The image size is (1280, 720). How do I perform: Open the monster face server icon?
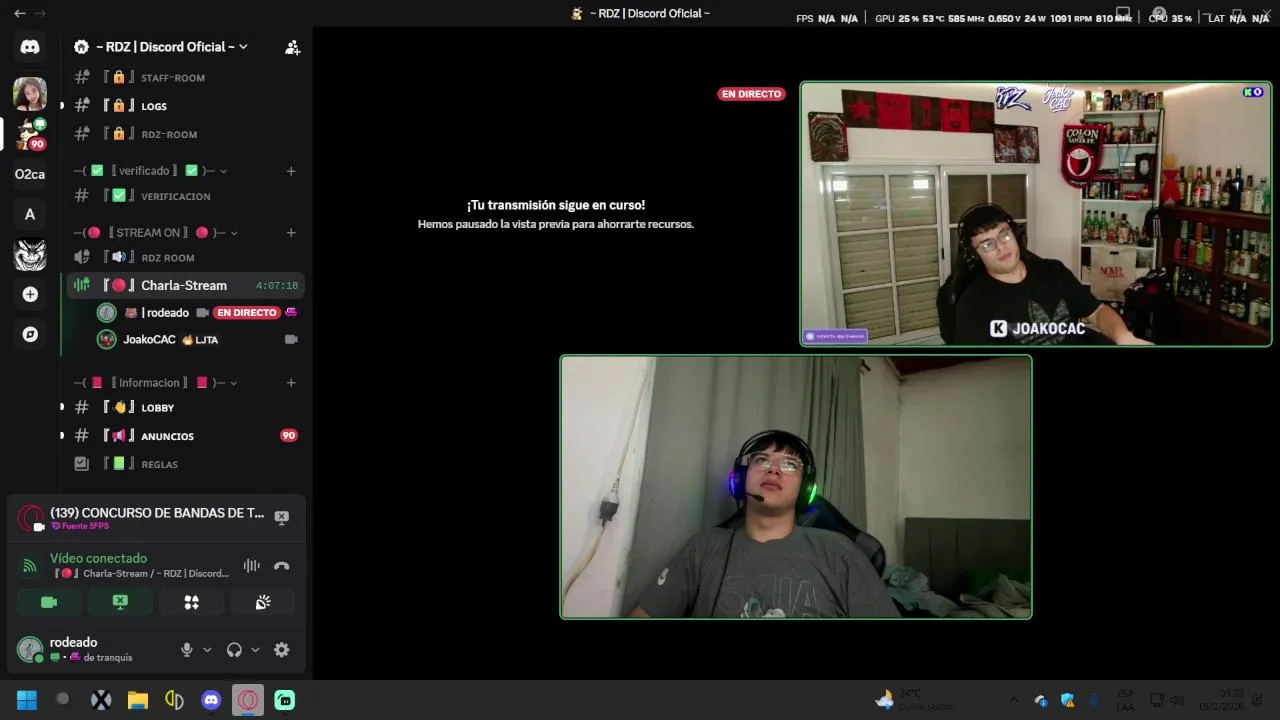coord(30,254)
